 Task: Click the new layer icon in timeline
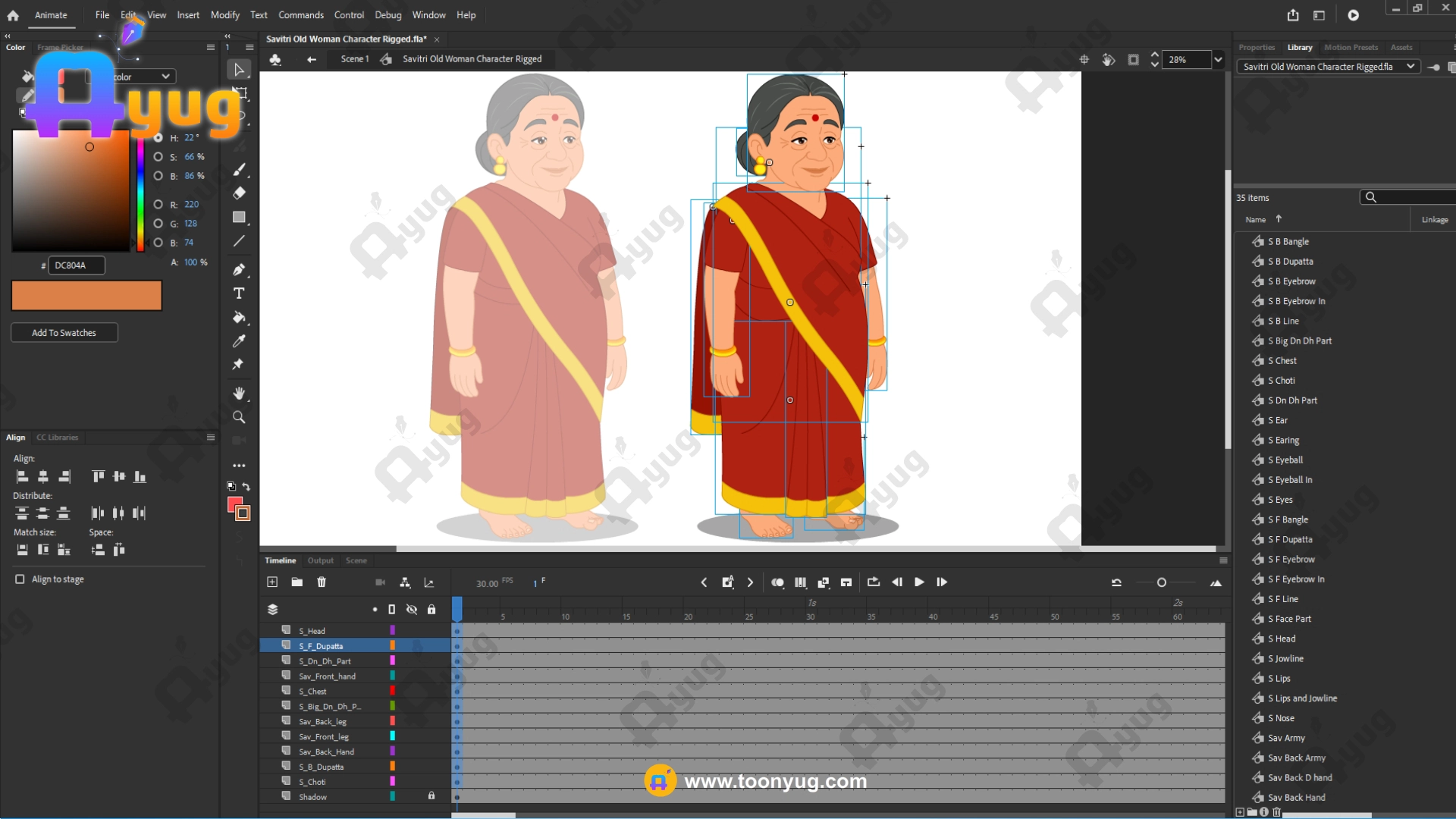click(272, 582)
